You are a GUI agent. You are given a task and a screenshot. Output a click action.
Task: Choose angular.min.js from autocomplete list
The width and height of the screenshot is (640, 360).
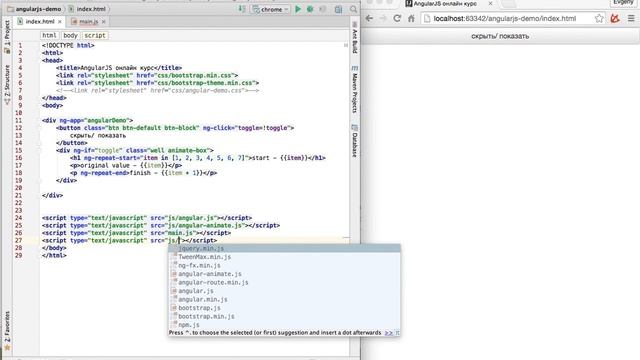(x=284, y=300)
